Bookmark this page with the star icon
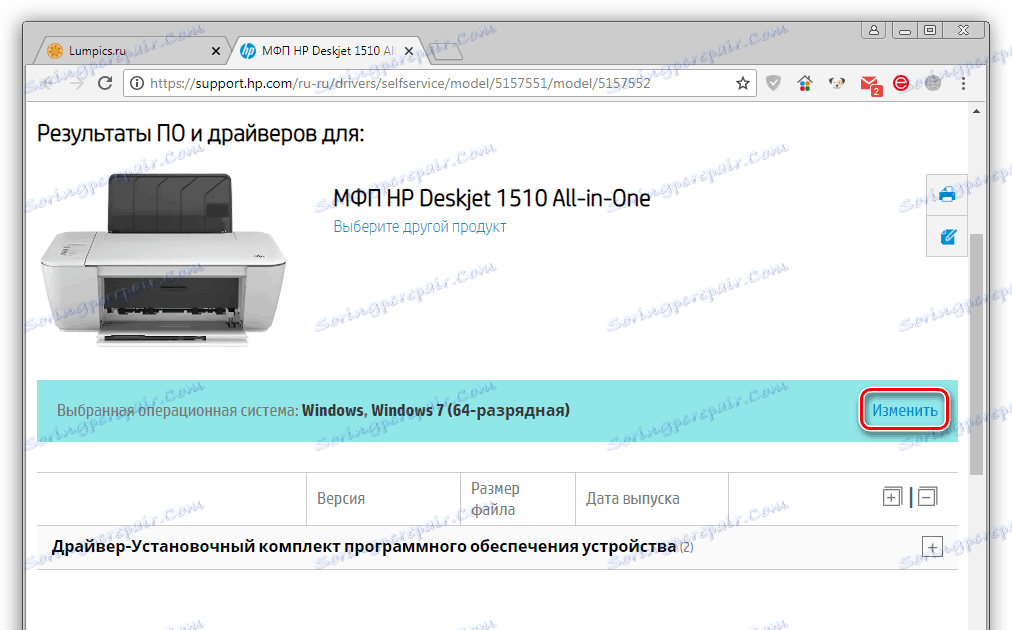The width and height of the screenshot is (1012, 630). pyautogui.click(x=743, y=83)
